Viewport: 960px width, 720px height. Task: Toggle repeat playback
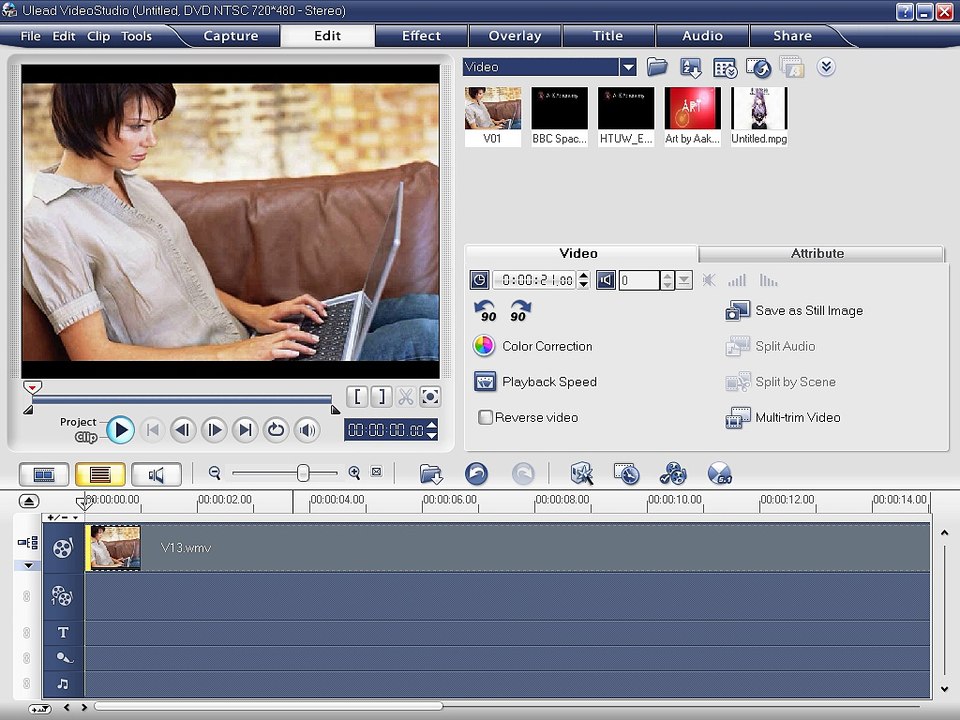tap(276, 430)
